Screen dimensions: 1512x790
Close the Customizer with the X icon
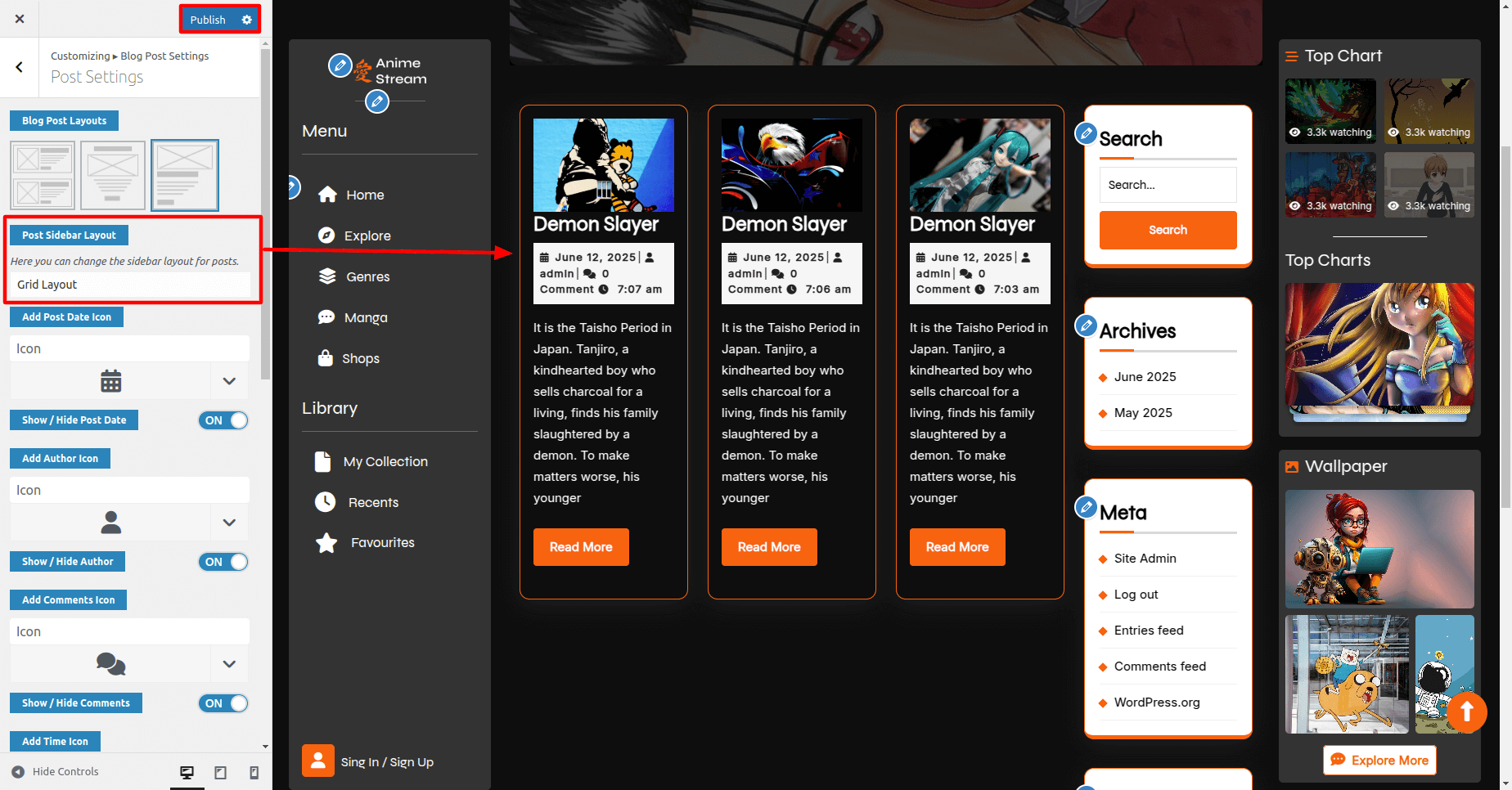coord(20,19)
